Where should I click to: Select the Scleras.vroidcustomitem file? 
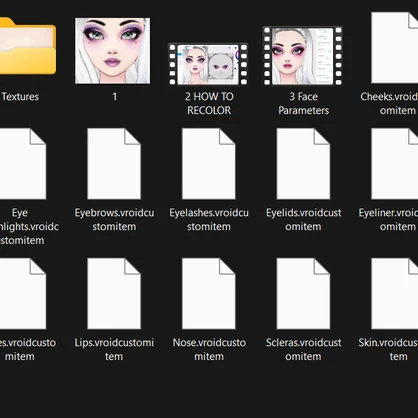[x=303, y=294]
